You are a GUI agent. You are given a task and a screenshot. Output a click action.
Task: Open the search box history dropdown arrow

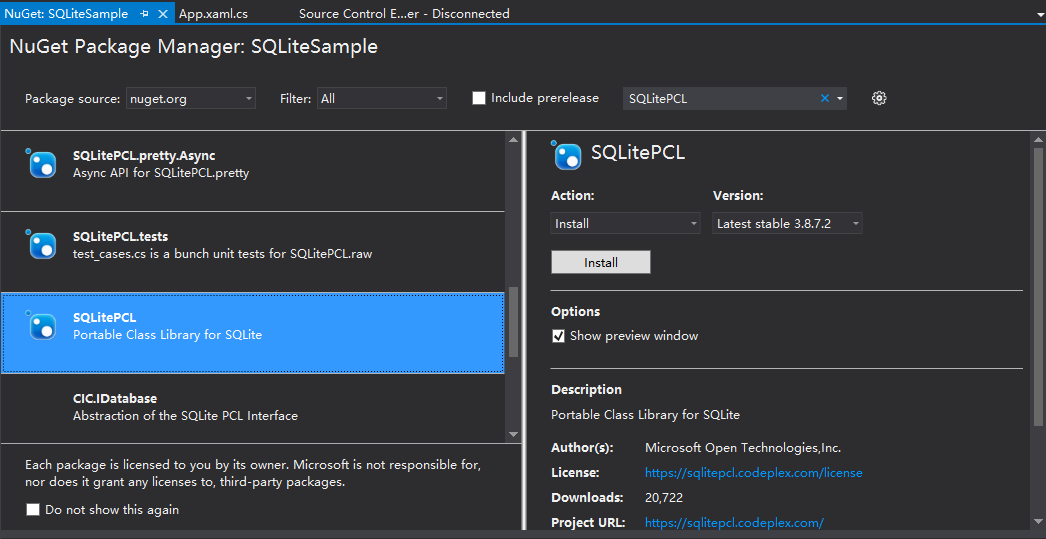coord(840,98)
